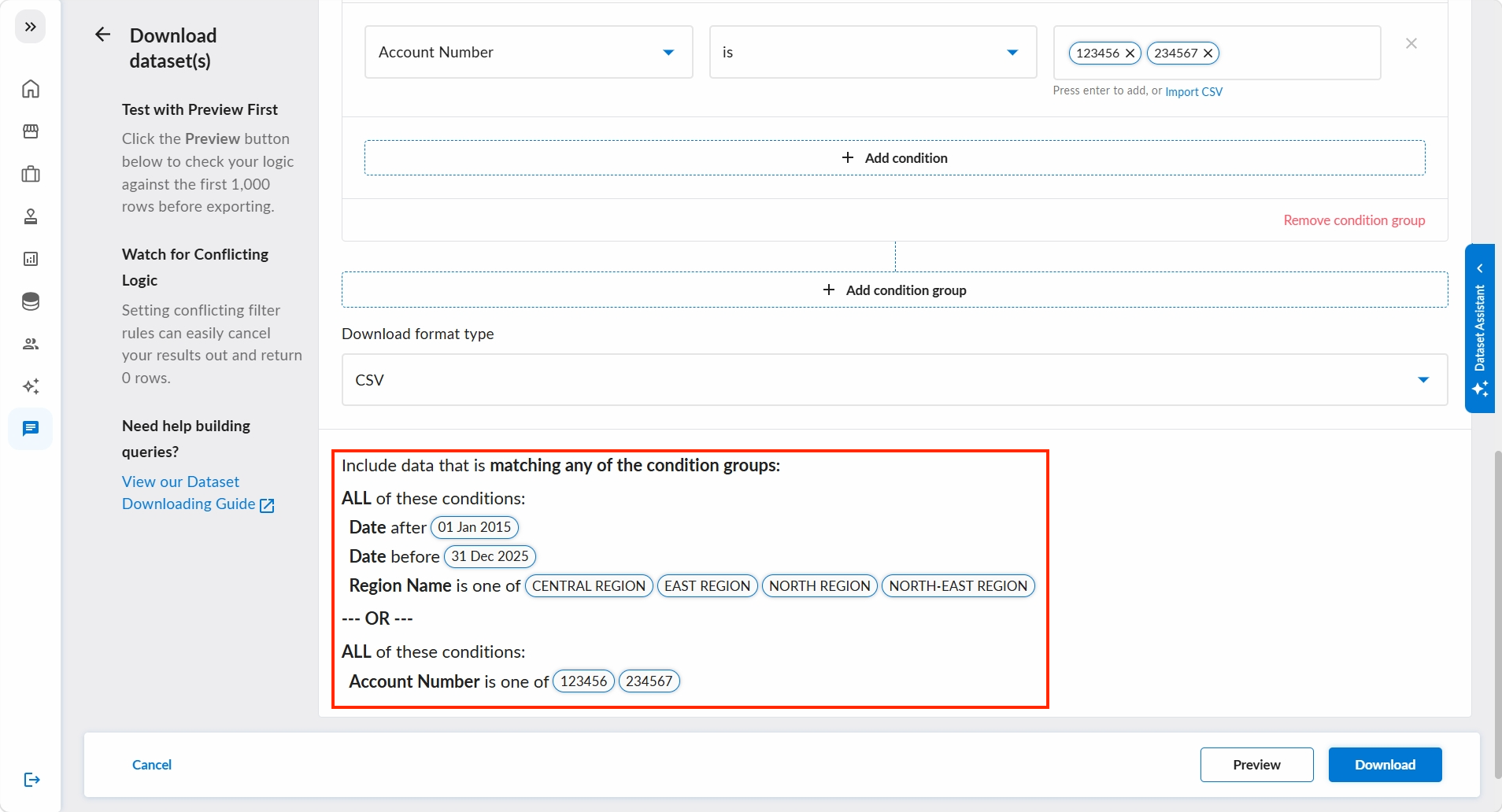Image resolution: width=1502 pixels, height=812 pixels.
Task: Expand the Dataset Assistant side panel
Action: pos(1480,328)
